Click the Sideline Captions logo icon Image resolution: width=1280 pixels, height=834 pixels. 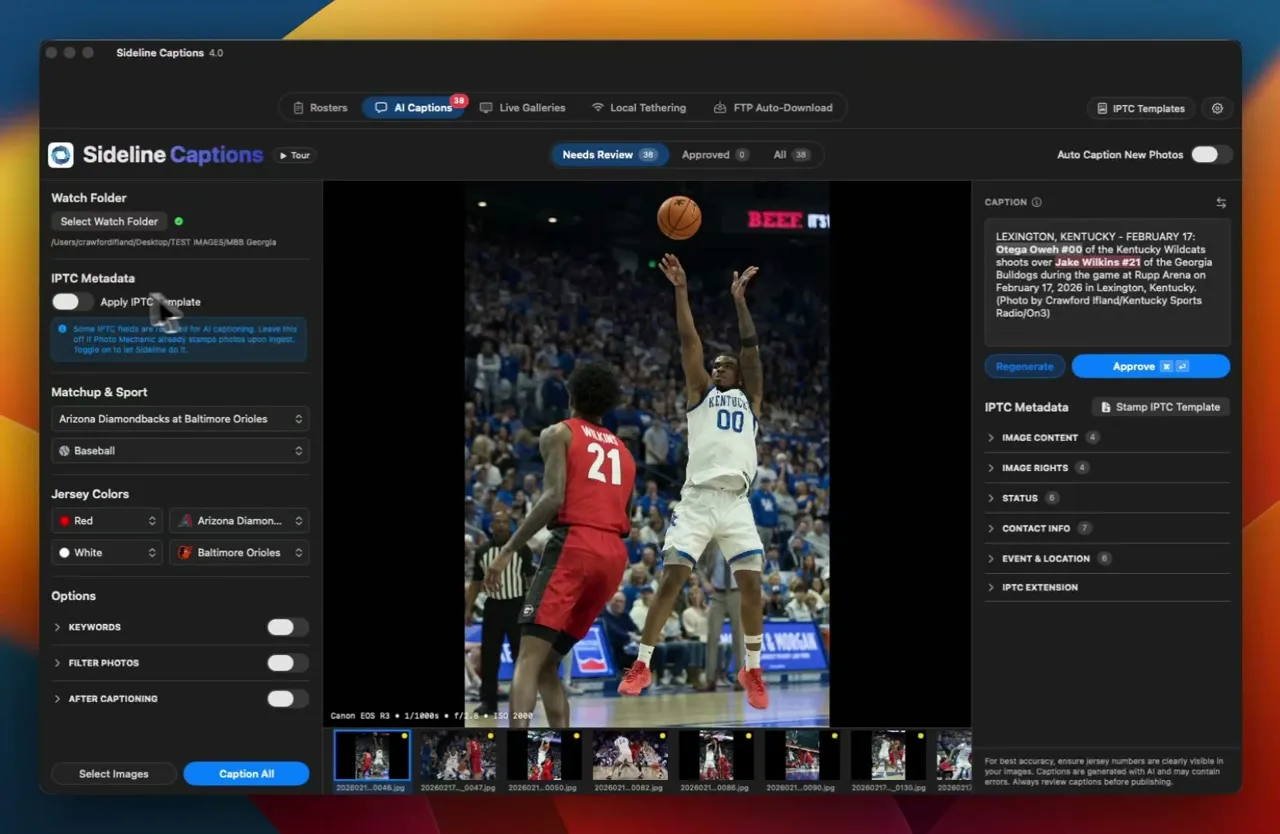tap(61, 155)
